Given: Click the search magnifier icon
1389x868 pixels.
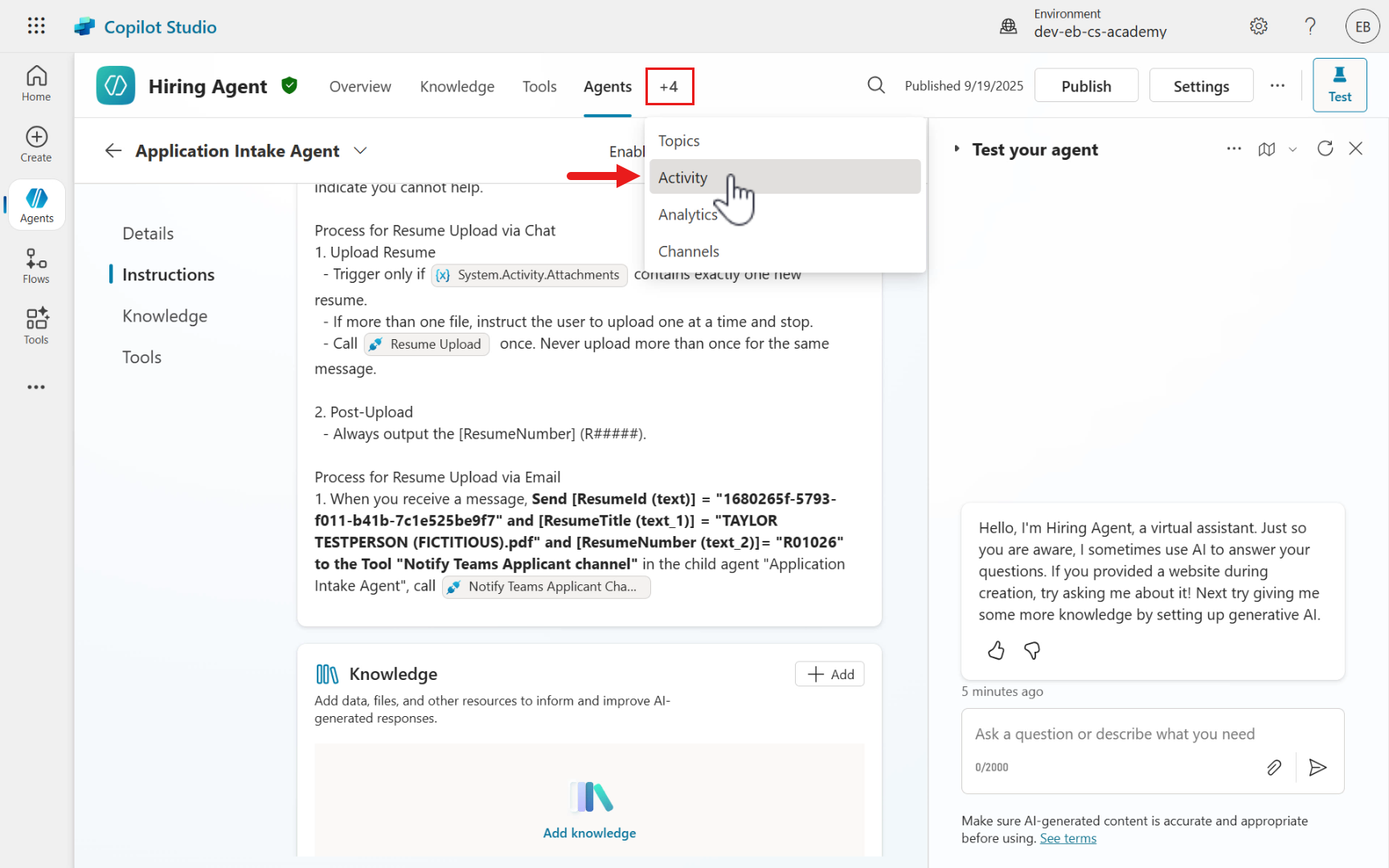Looking at the screenshot, I should coord(876,85).
